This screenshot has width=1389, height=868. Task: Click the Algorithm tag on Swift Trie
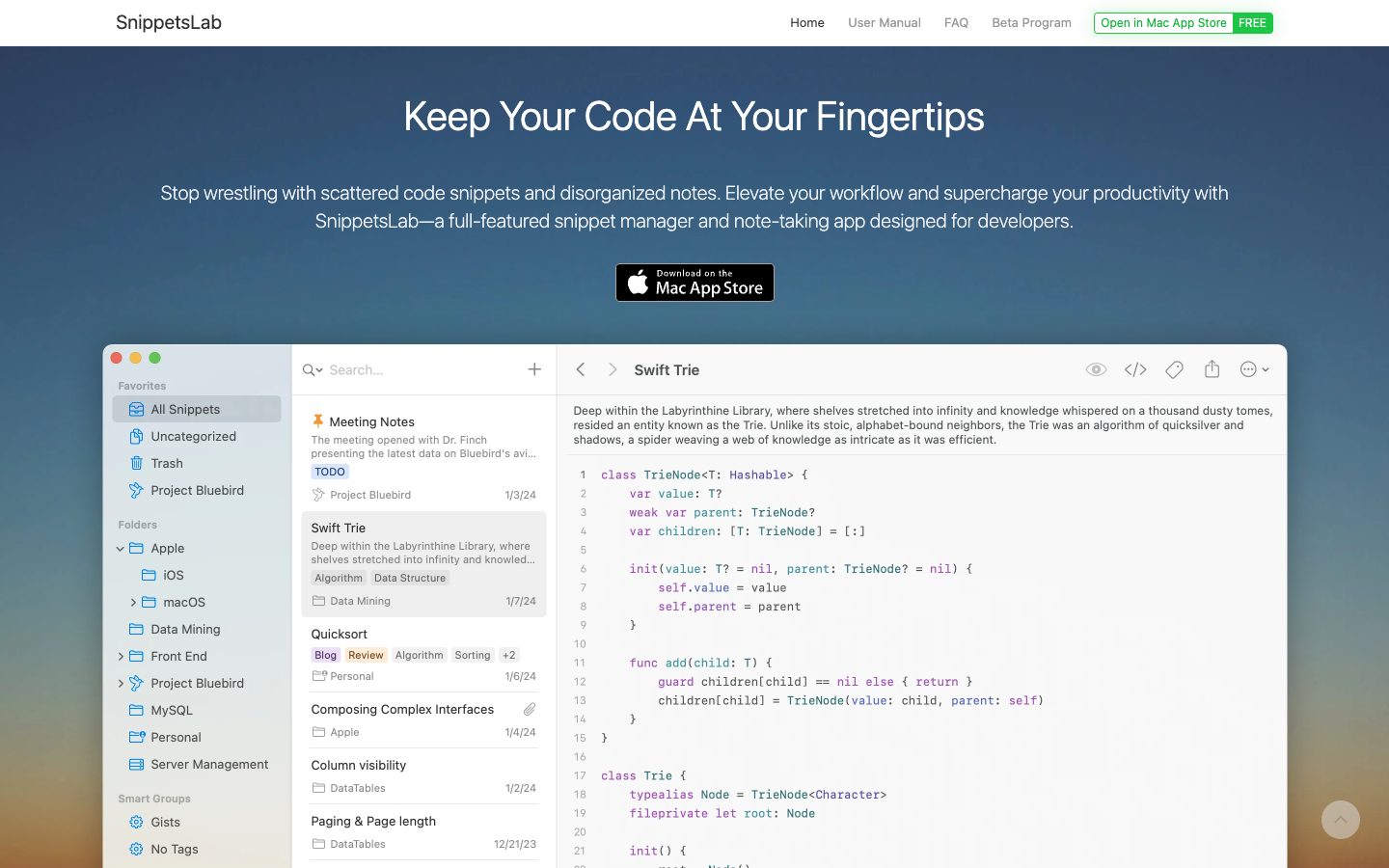coord(339,578)
